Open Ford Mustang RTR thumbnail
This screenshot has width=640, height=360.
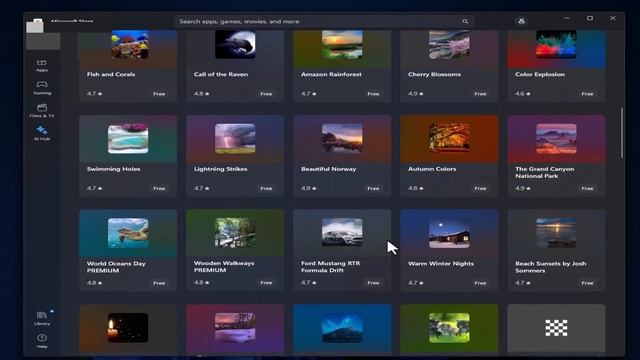point(342,233)
